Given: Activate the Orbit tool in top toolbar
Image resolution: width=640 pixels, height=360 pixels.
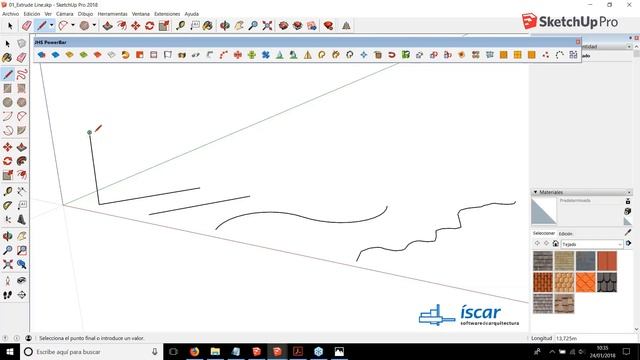Looking at the screenshot, I should coord(224,26).
